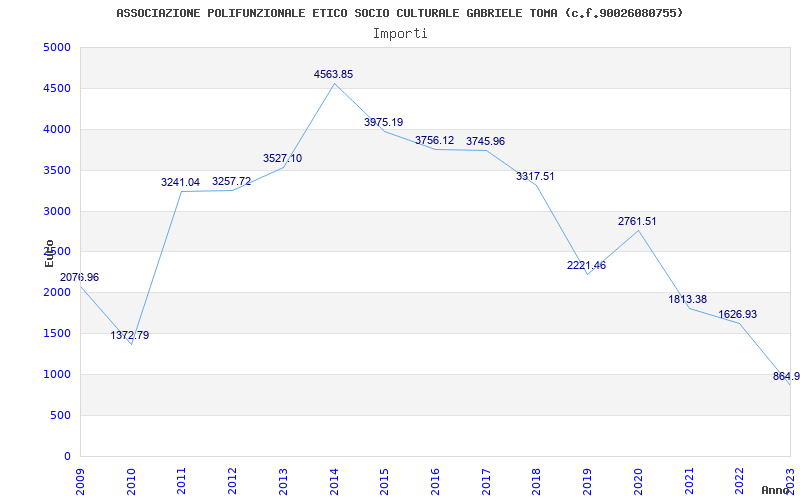The width and height of the screenshot is (800, 500).
Task: Select the 2014 year axis label
Action: point(334,483)
